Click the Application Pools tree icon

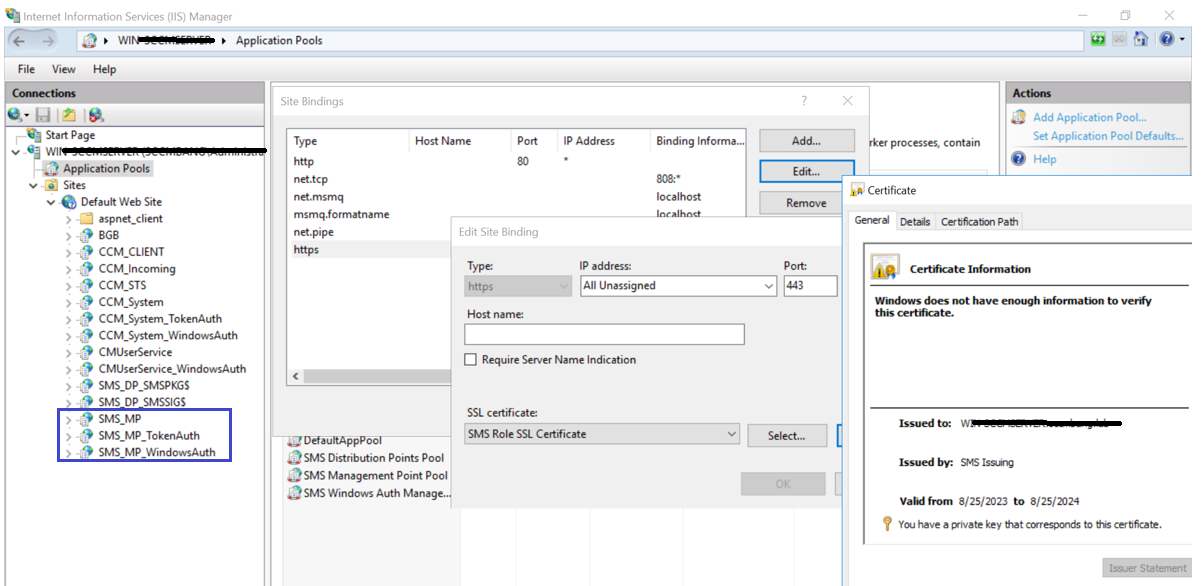pos(53,168)
